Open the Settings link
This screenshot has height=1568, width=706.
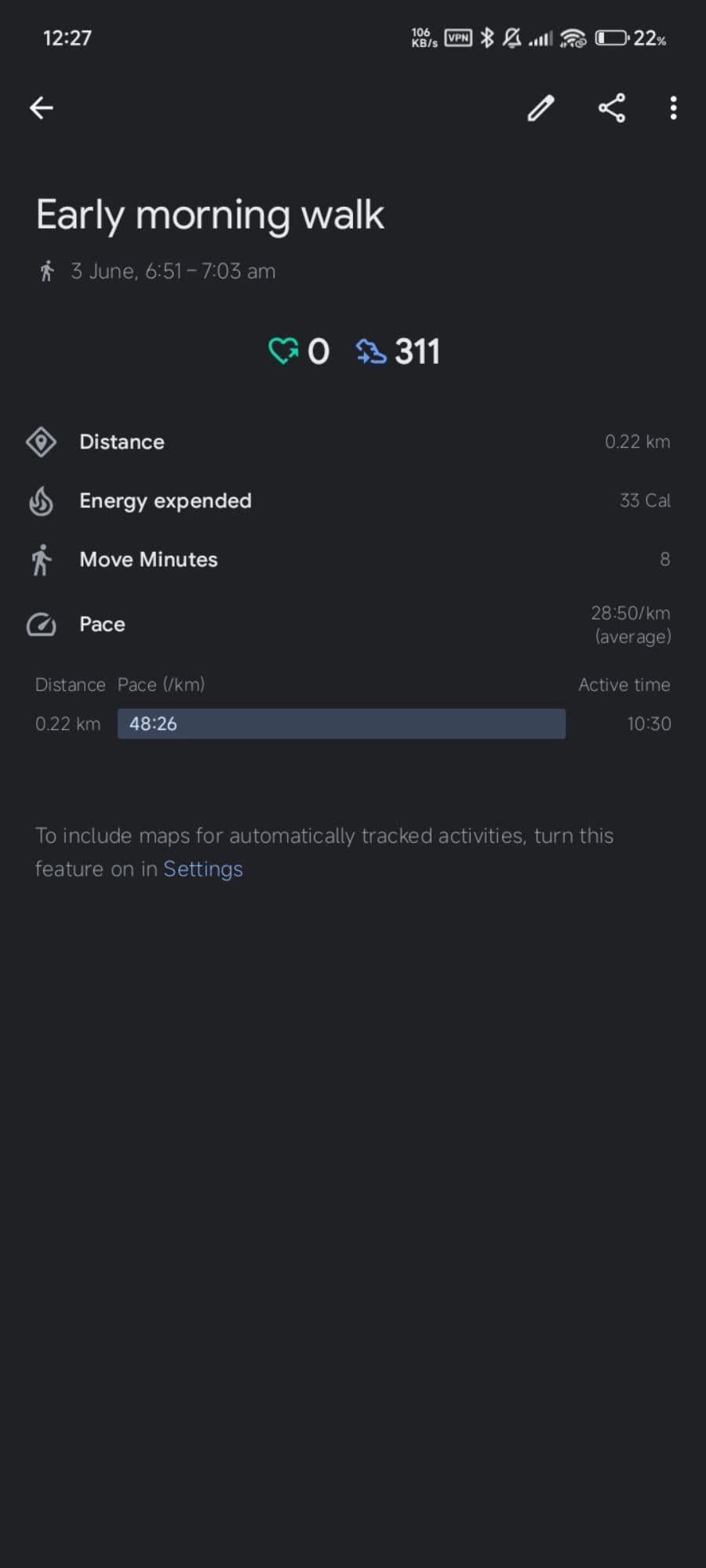pos(203,869)
